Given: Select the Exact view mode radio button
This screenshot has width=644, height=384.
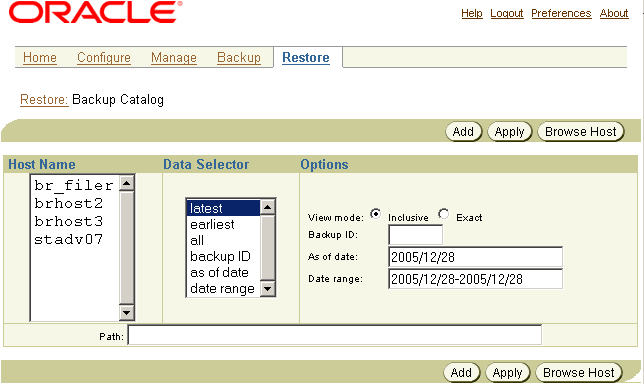Looking at the screenshot, I should coord(444,214).
